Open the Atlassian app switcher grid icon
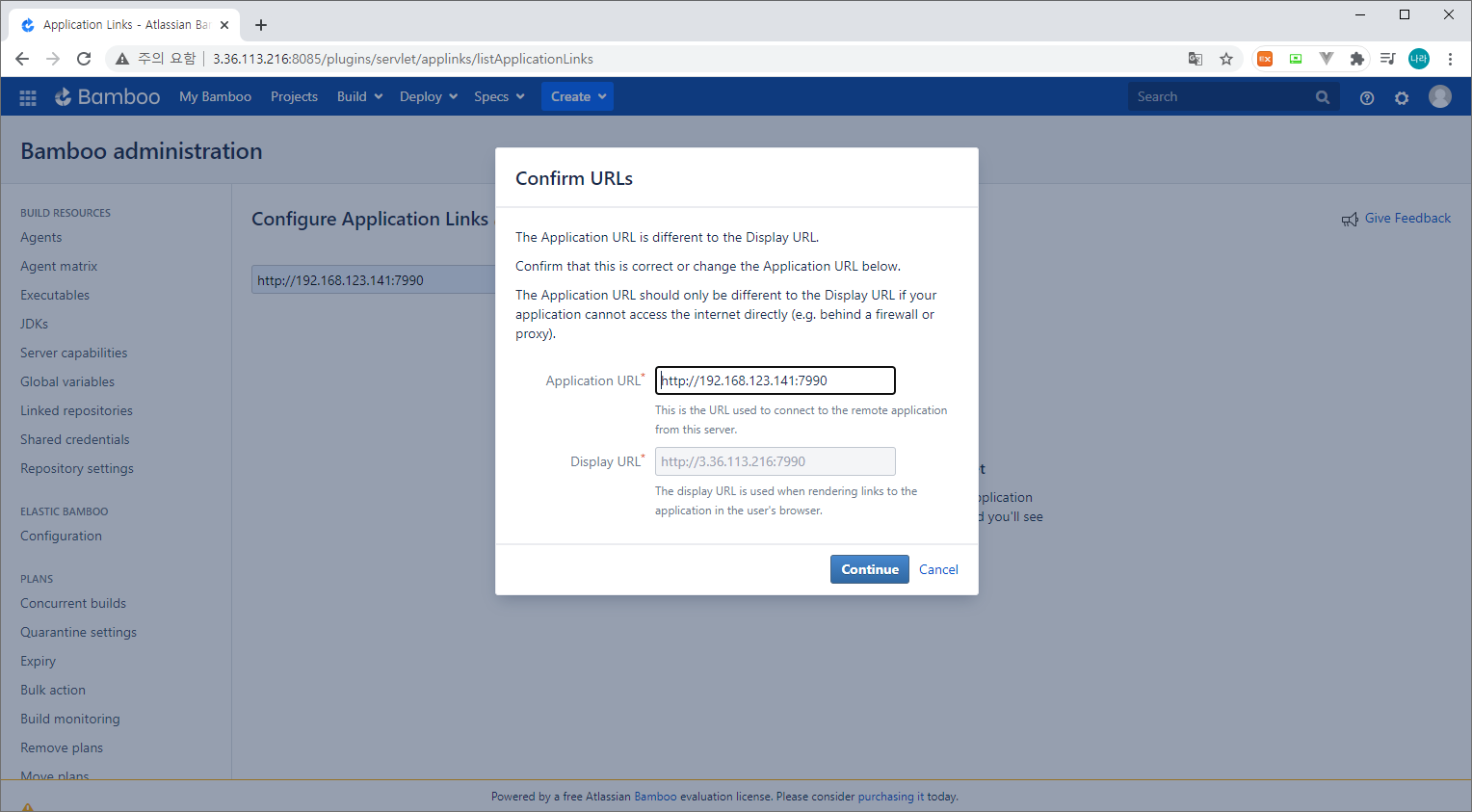 (27, 96)
